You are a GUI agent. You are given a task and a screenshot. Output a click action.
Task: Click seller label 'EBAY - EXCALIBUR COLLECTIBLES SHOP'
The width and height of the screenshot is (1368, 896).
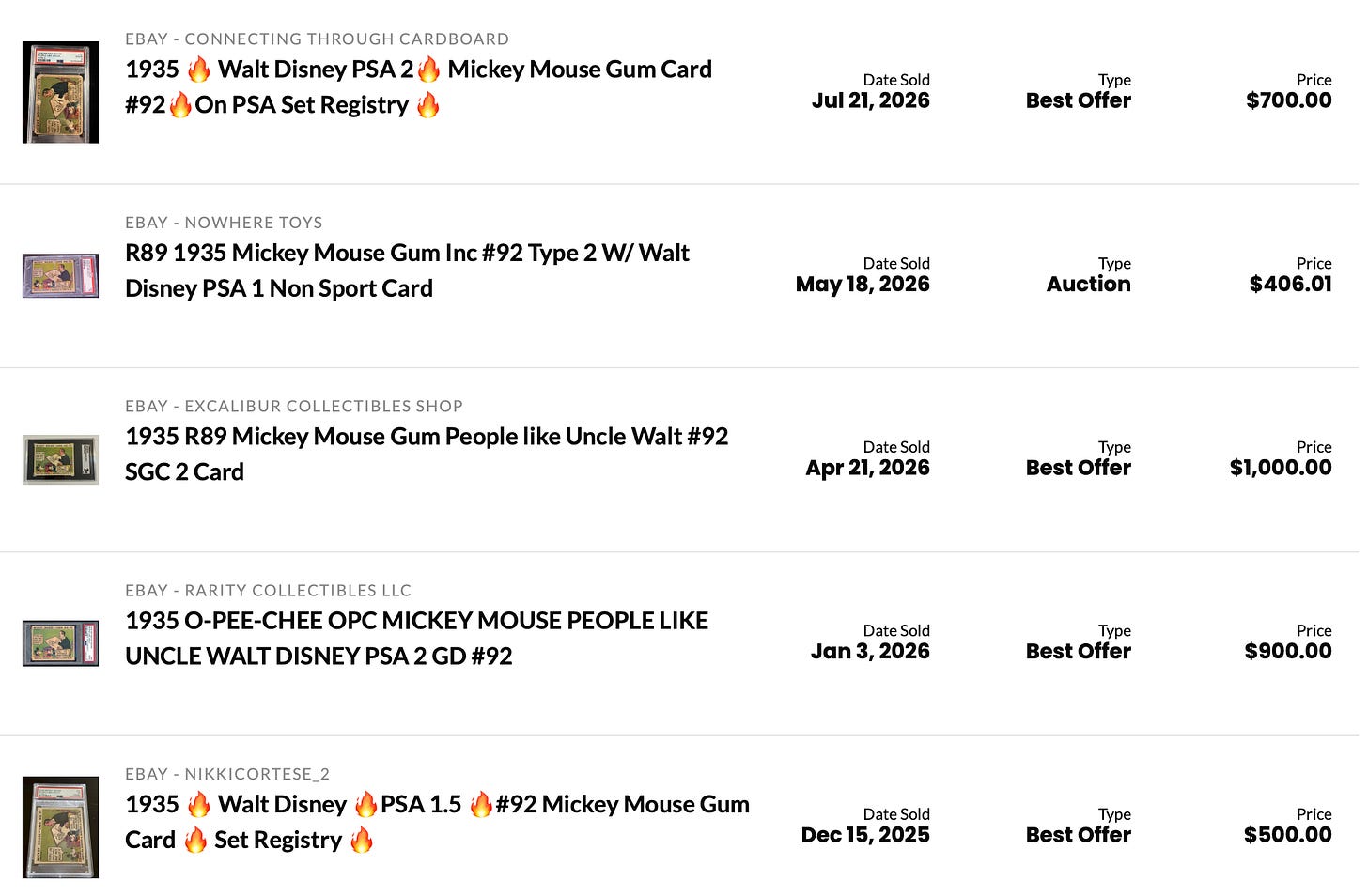(294, 406)
